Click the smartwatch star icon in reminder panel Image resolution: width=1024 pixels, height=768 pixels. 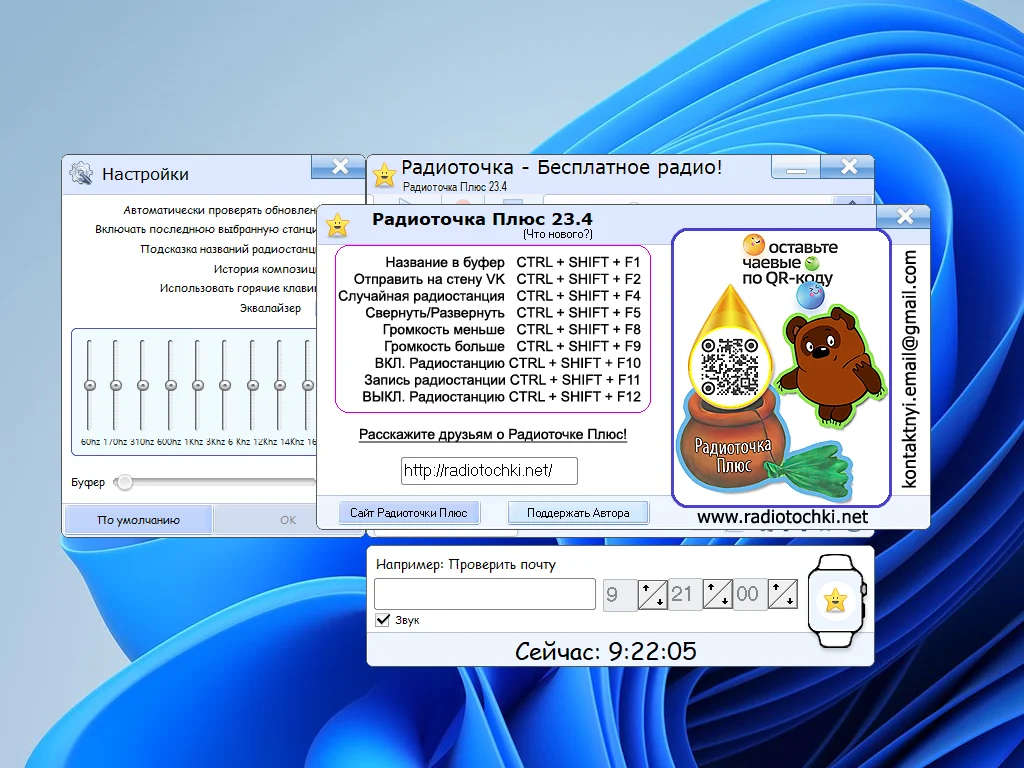coord(835,599)
